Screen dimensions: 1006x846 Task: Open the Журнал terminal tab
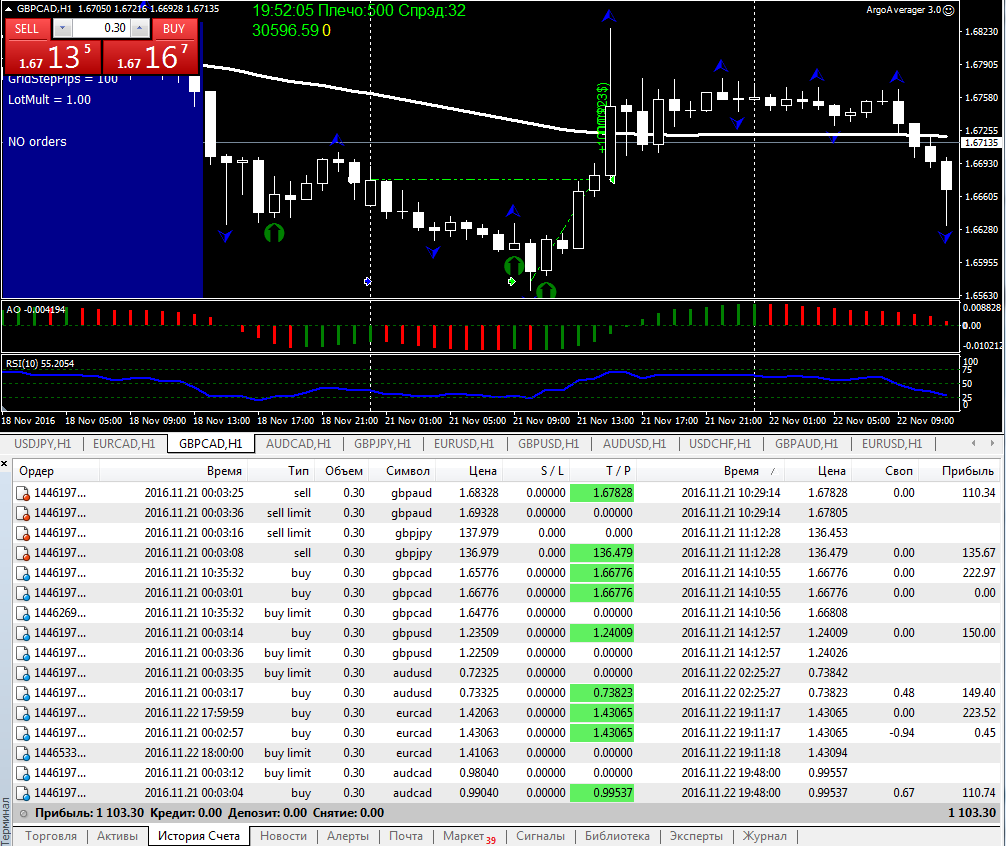click(764, 836)
